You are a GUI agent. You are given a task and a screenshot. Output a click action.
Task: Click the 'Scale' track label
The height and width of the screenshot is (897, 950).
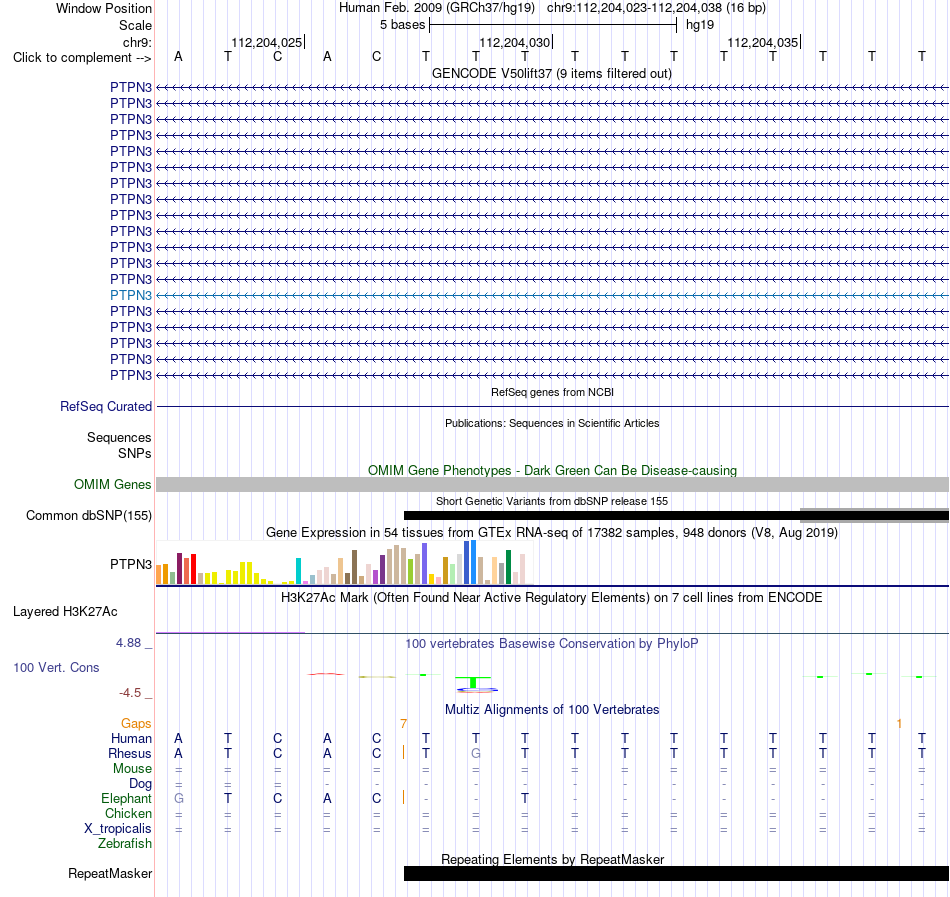point(135,25)
